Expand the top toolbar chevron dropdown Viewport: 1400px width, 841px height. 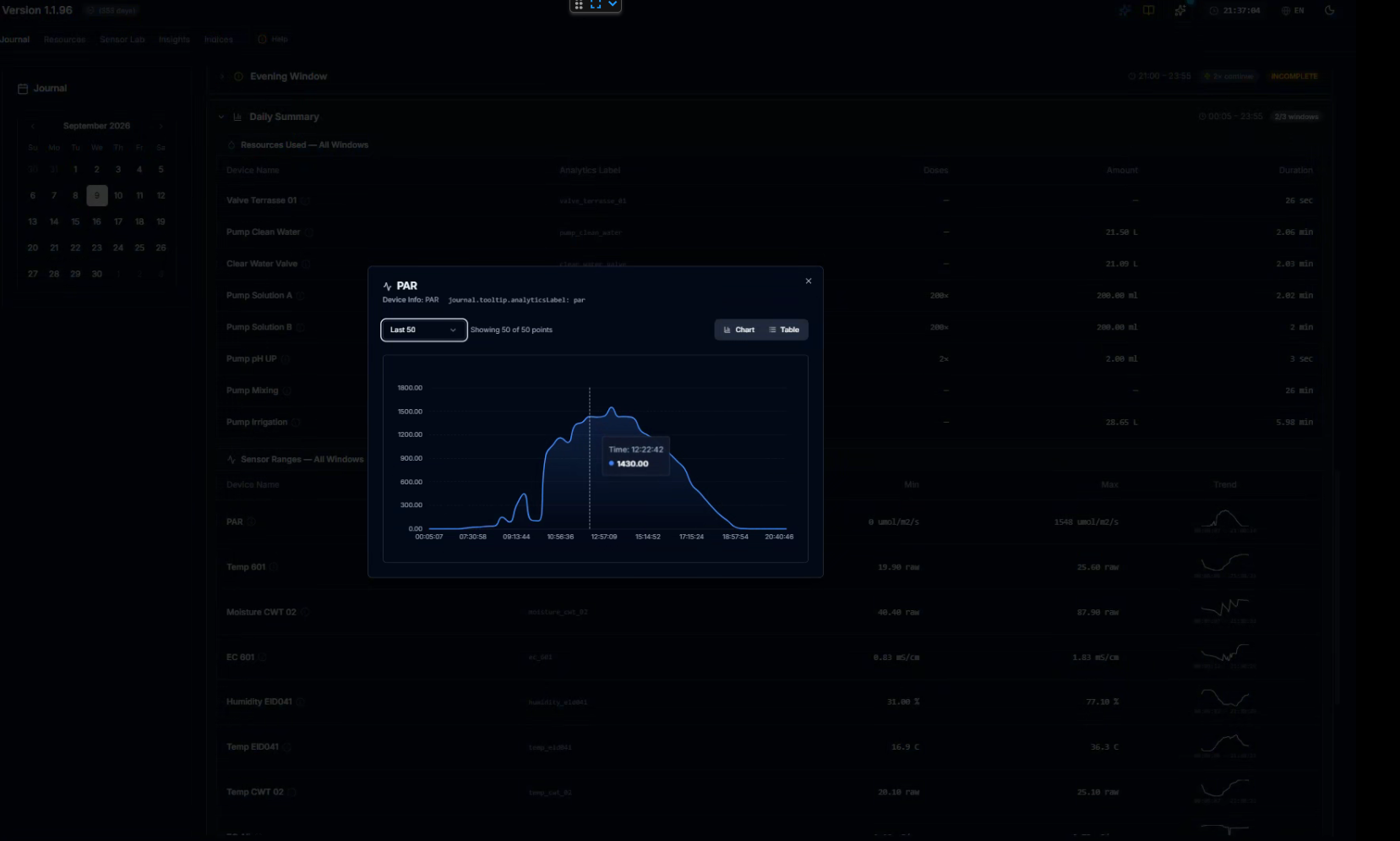click(613, 5)
